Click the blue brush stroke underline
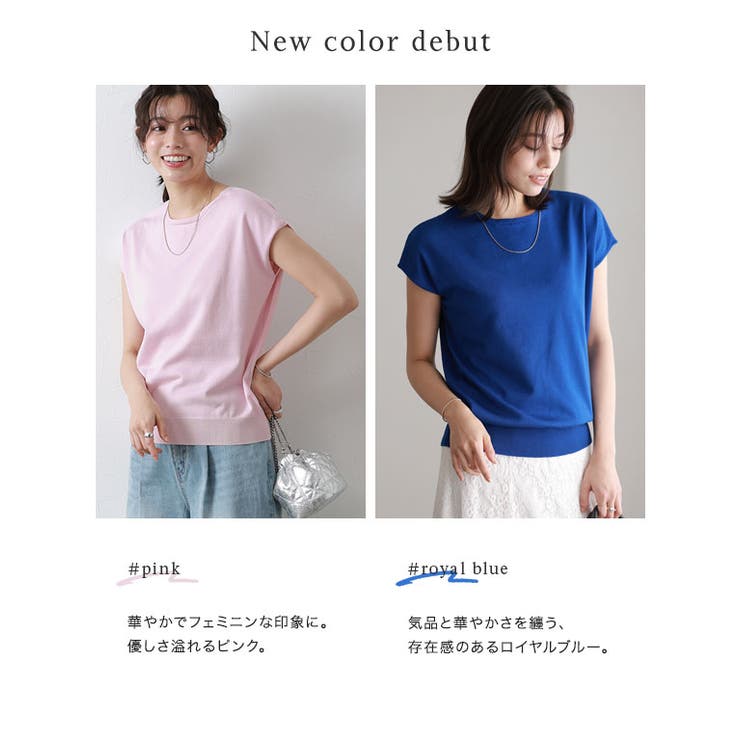Screen dimensions: 740x740 coord(437,579)
